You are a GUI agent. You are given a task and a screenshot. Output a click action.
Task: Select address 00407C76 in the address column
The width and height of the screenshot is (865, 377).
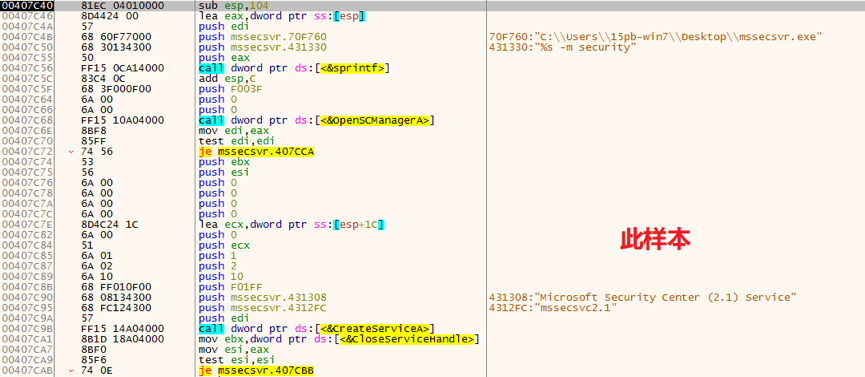[x=26, y=183]
